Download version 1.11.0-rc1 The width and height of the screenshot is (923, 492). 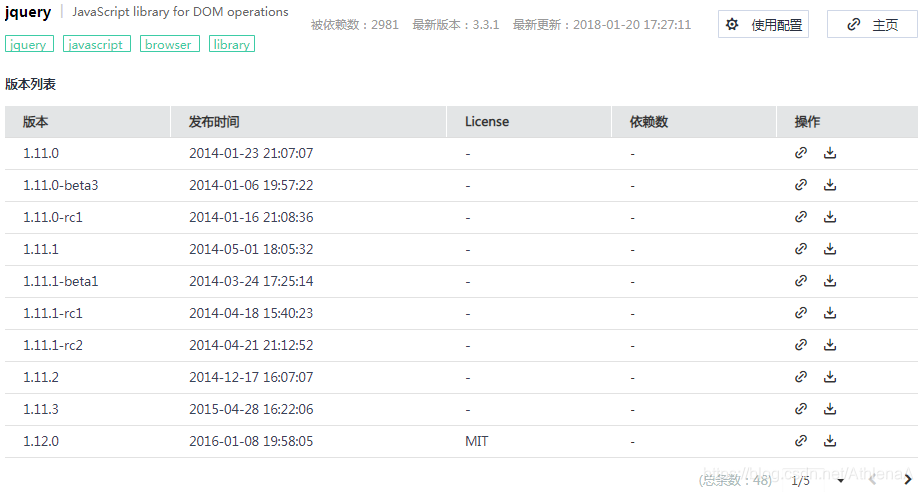[830, 217]
